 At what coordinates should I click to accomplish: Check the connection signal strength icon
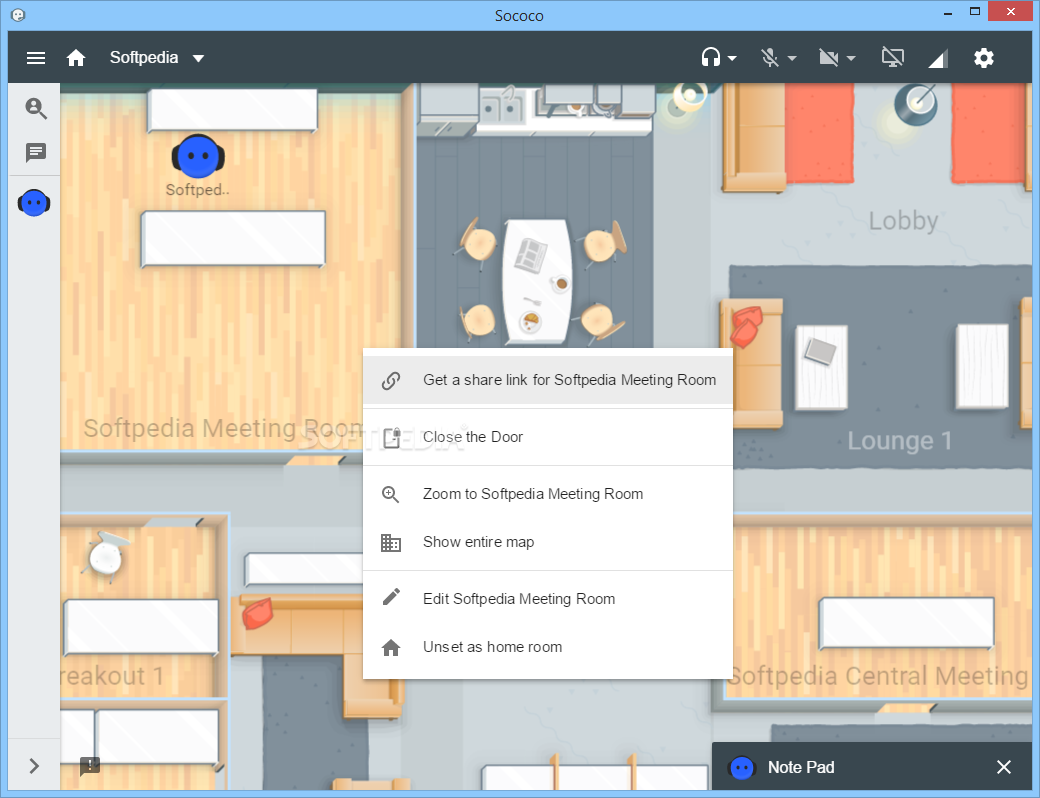pos(938,58)
